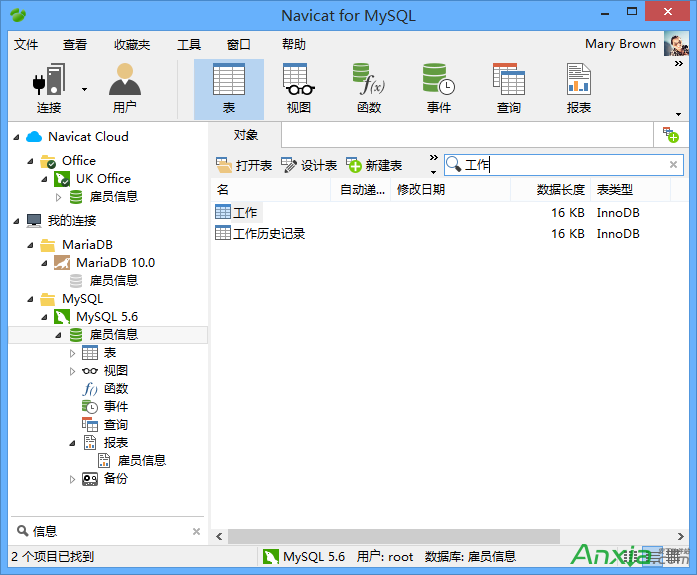Screen dimensions: 697x575
Task: Click the horizontal scrollbar thumb
Action: (x=394, y=536)
